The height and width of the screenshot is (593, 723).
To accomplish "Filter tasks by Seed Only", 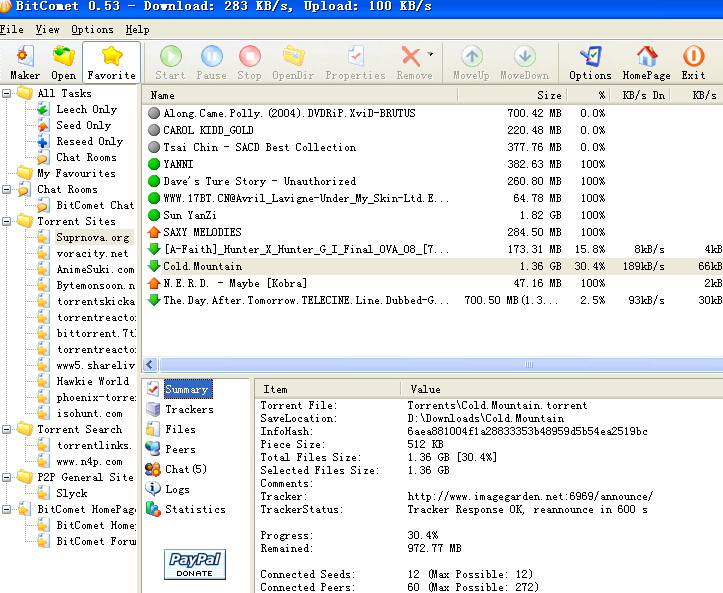I will tap(83, 125).
